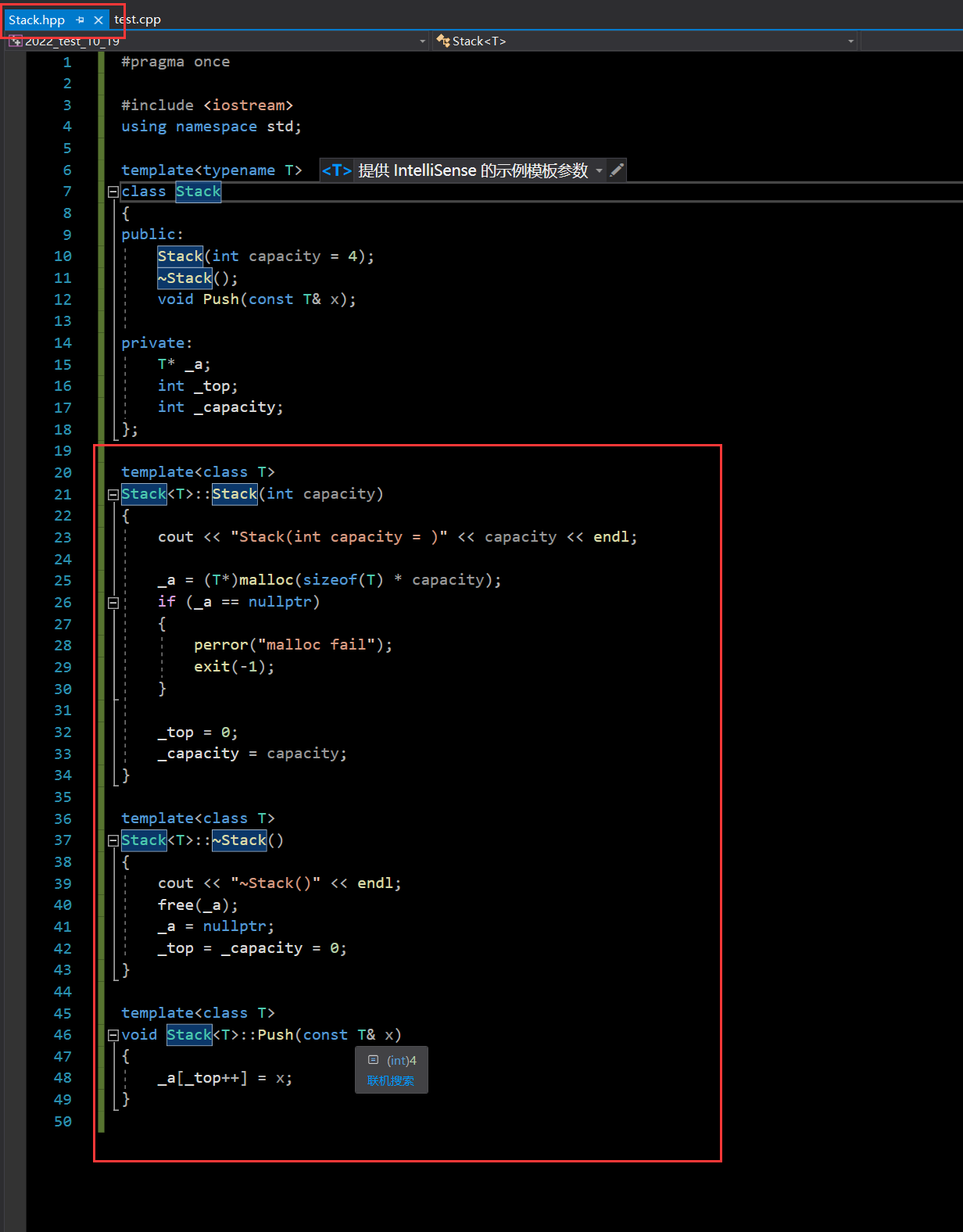Click line number 25 in gutter
This screenshot has width=963, height=1232.
point(63,581)
